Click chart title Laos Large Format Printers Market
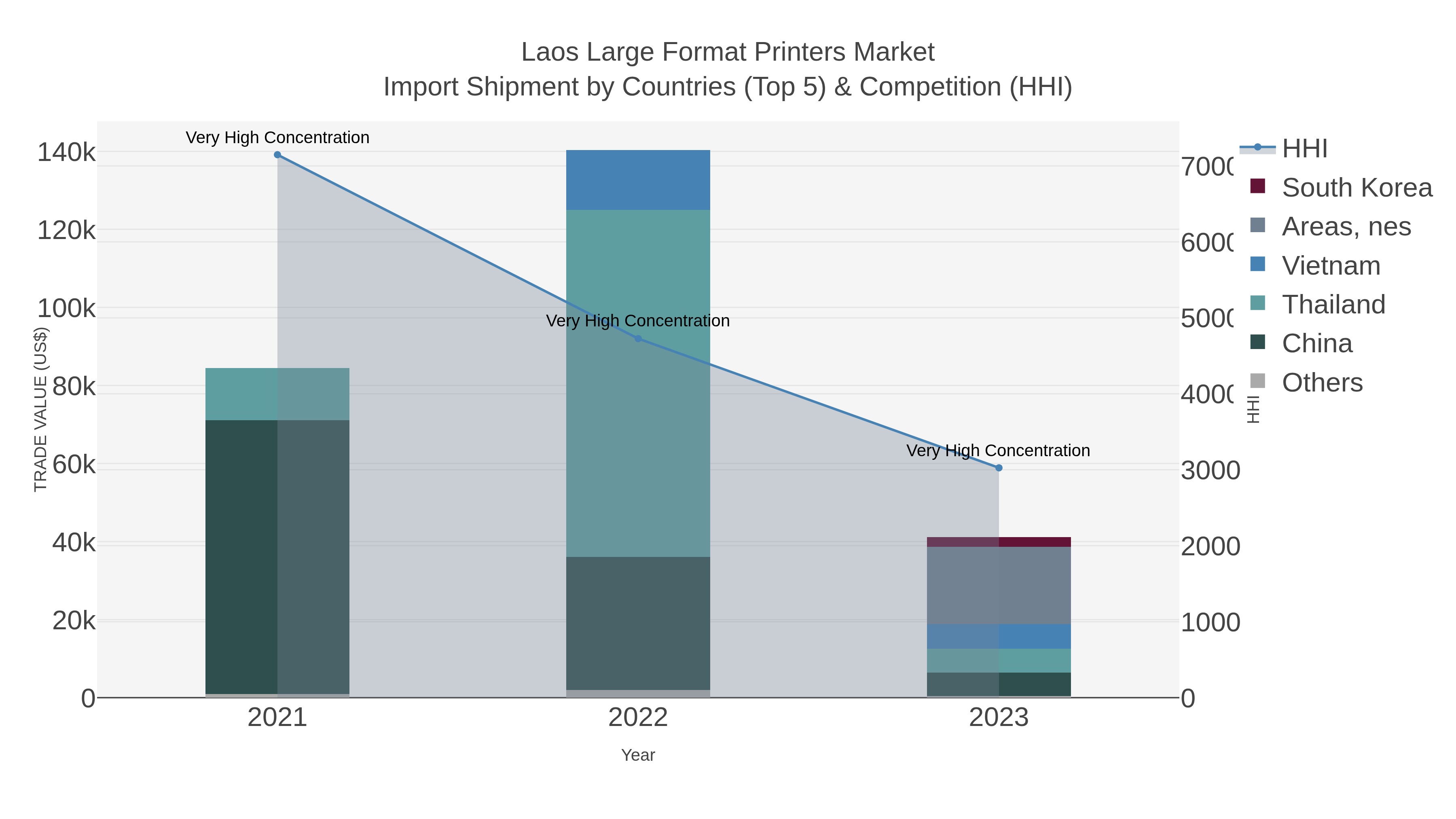Image resolution: width=1456 pixels, height=819 pixels. click(728, 52)
